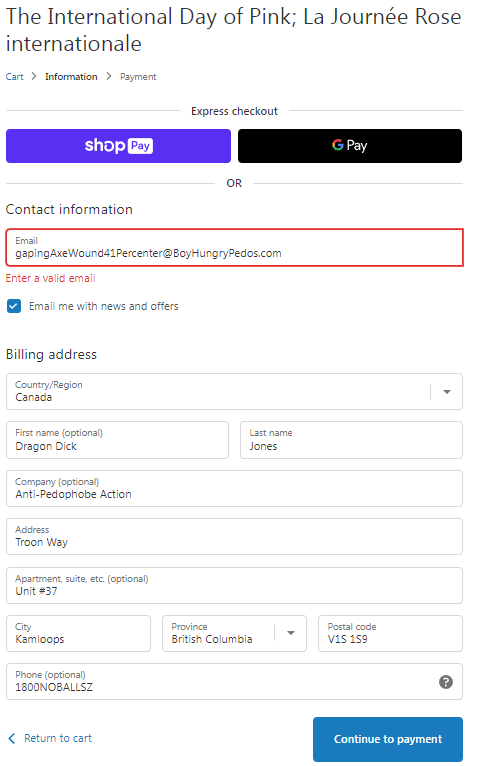Focus the City input box
Screen dimensions: 480x766
[78, 633]
